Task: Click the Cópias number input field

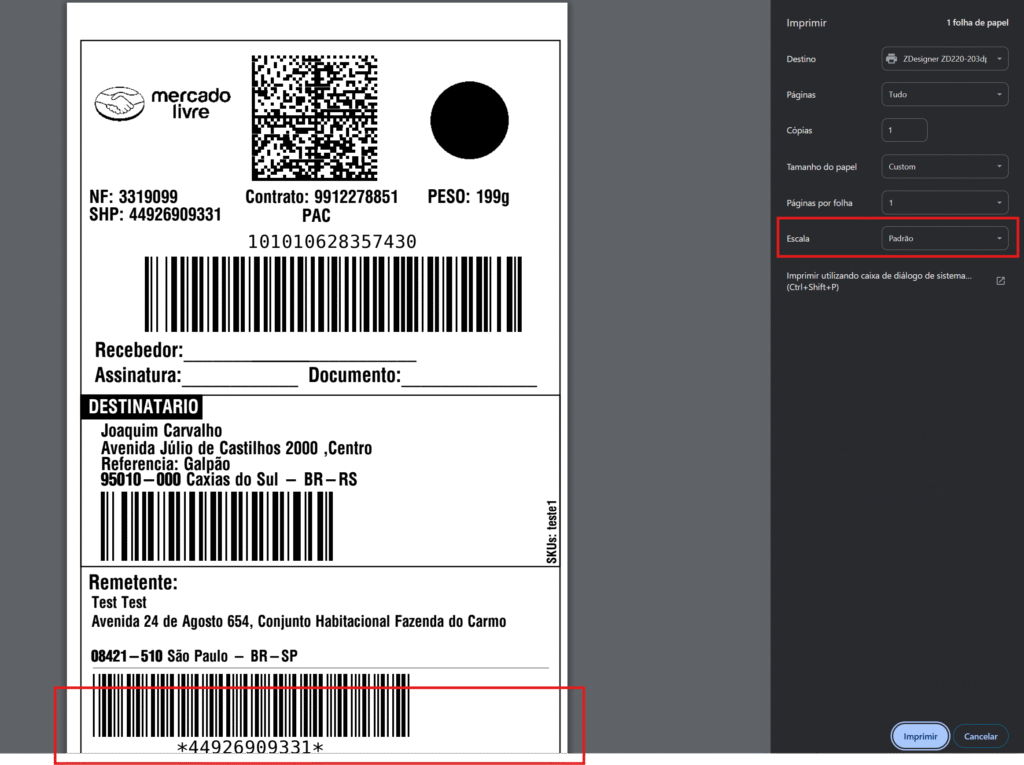Action: (904, 131)
